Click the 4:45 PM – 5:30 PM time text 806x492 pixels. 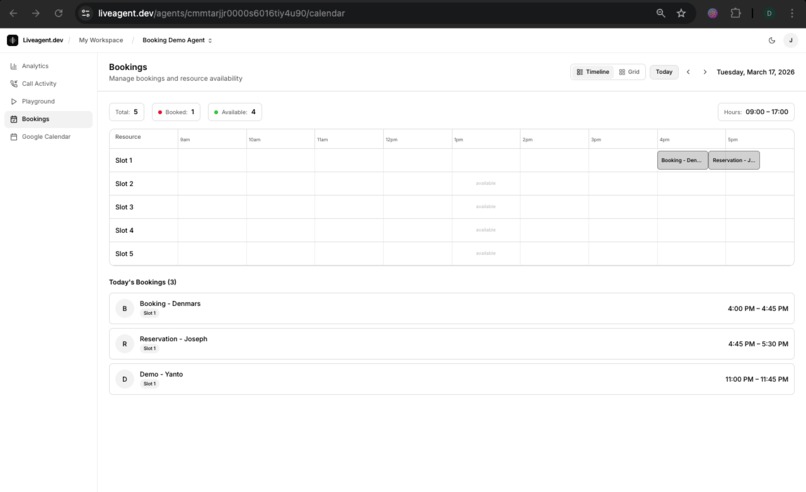pyautogui.click(x=758, y=344)
